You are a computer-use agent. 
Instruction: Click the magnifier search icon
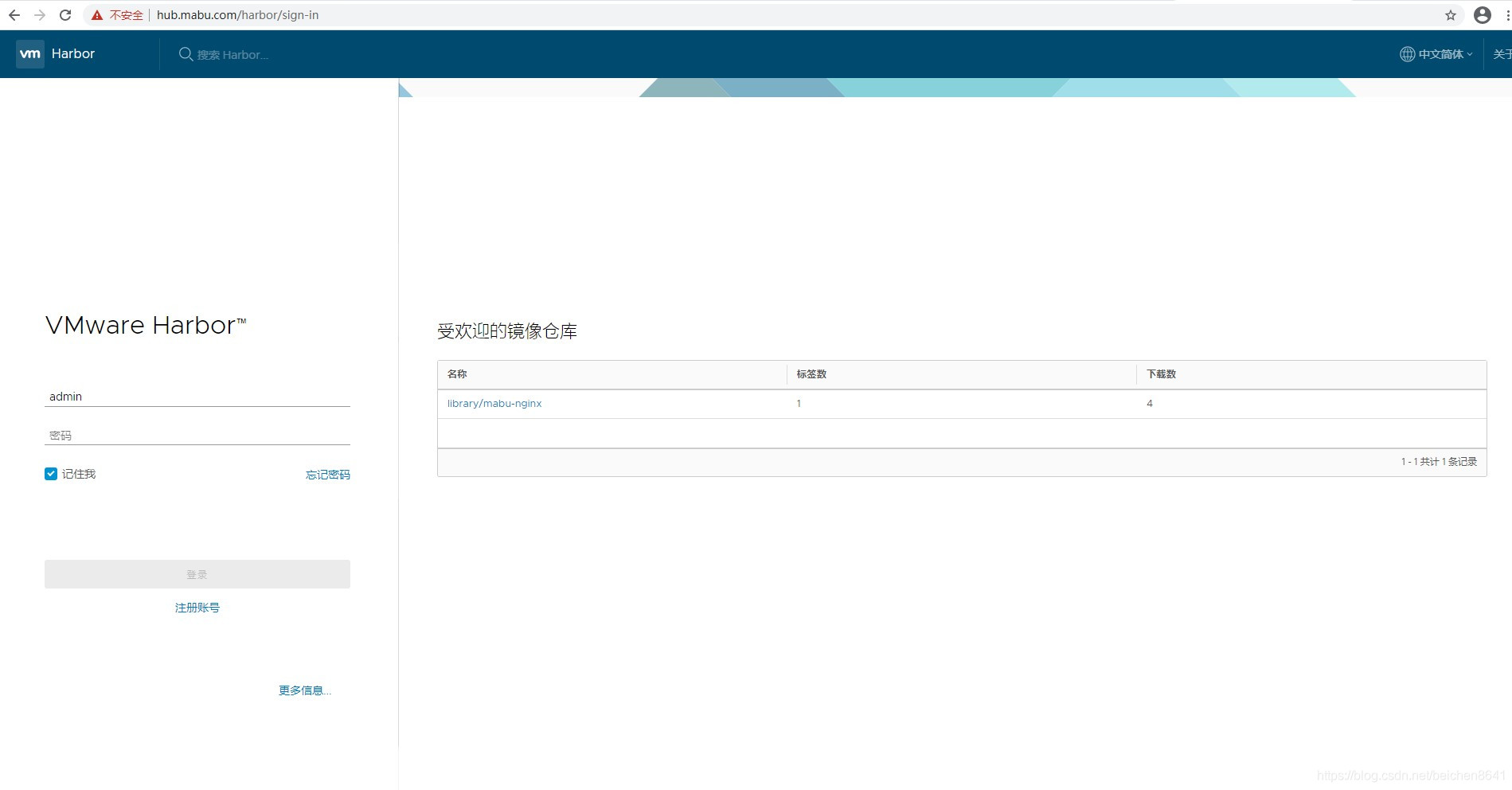(x=186, y=54)
